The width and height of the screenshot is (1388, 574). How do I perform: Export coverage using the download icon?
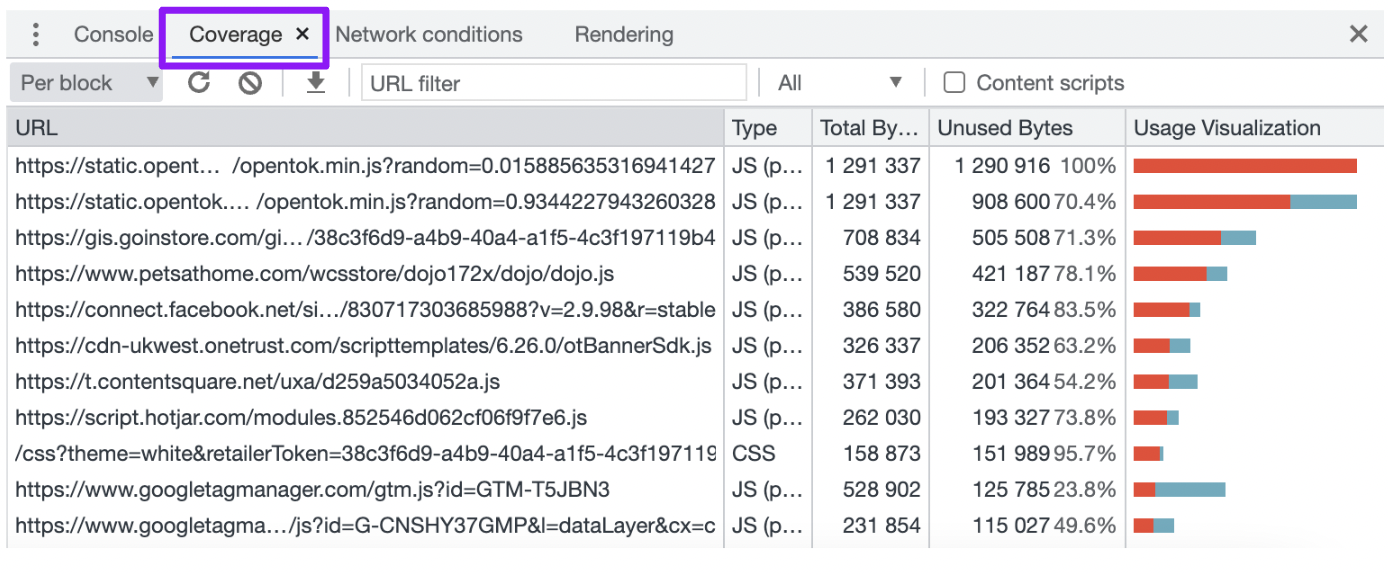click(x=316, y=83)
